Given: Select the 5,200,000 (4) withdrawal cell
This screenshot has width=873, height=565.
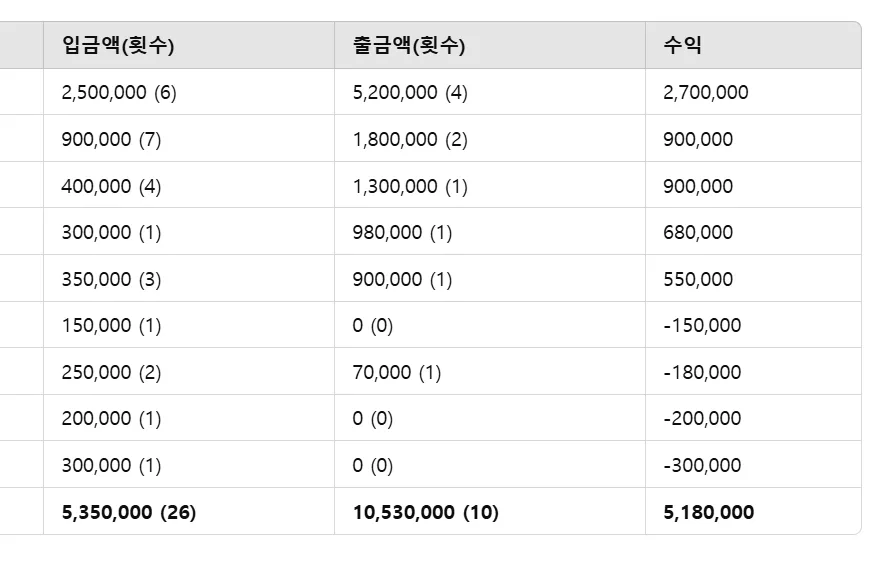Looking at the screenshot, I should [490, 92].
